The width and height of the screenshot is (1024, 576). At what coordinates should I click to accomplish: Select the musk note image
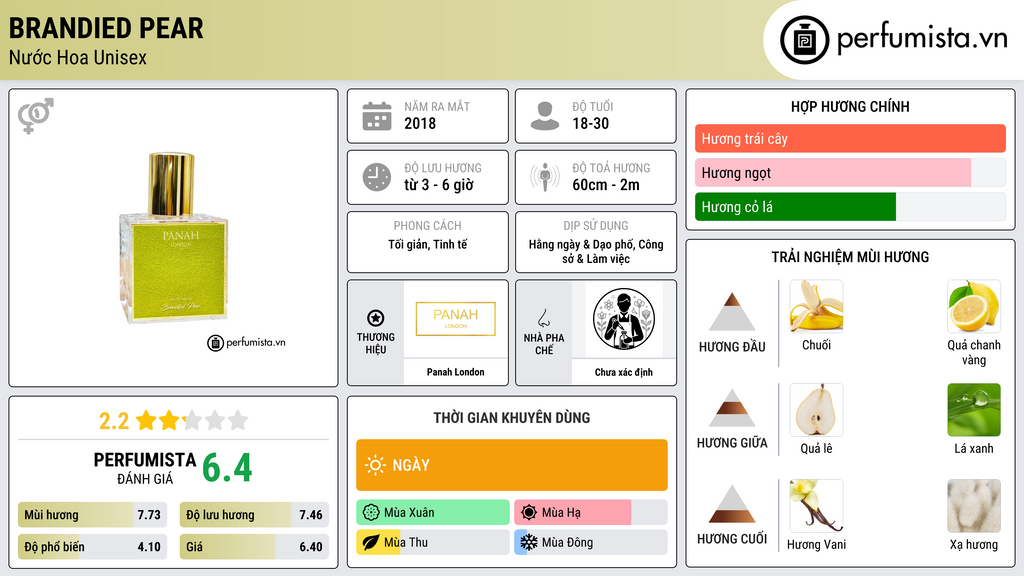[x=974, y=505]
